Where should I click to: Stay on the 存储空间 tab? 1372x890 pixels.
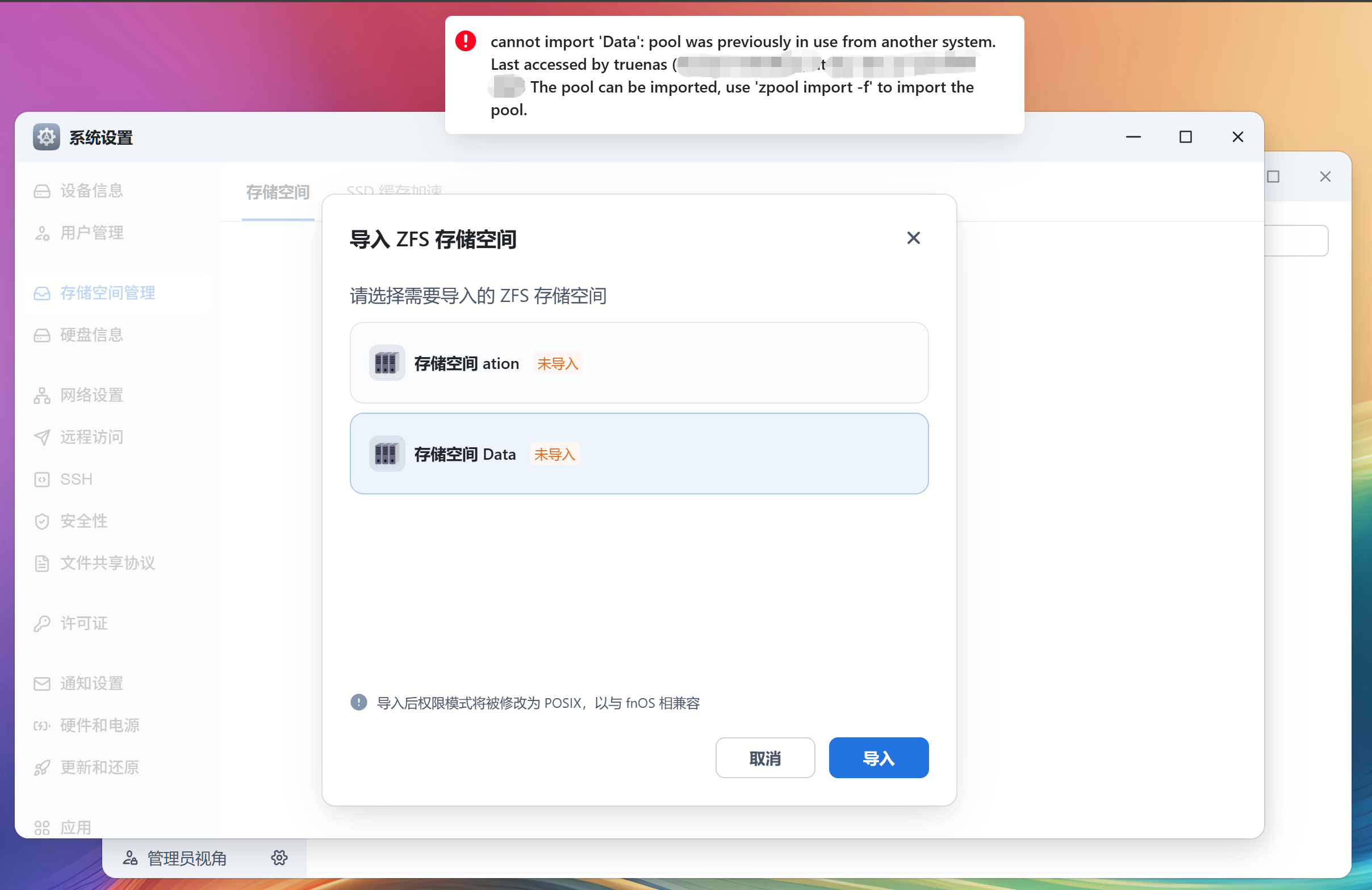pos(278,193)
